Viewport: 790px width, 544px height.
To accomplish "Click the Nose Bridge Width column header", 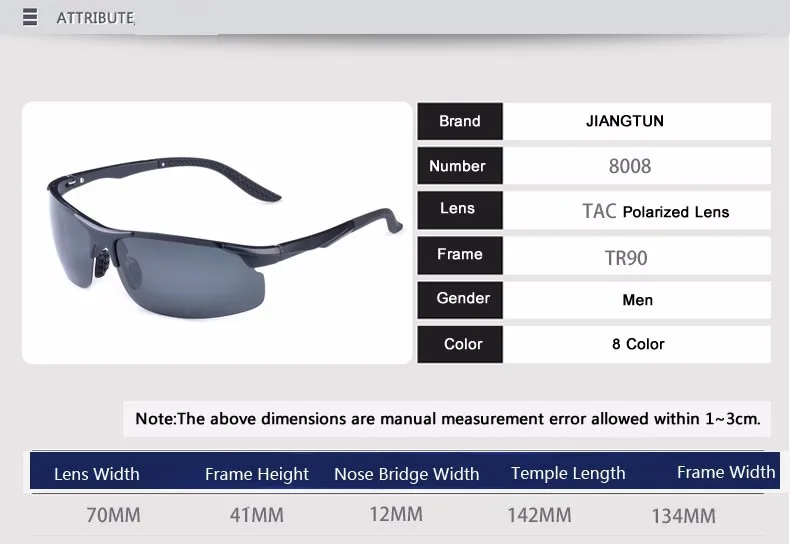I will pyautogui.click(x=407, y=474).
